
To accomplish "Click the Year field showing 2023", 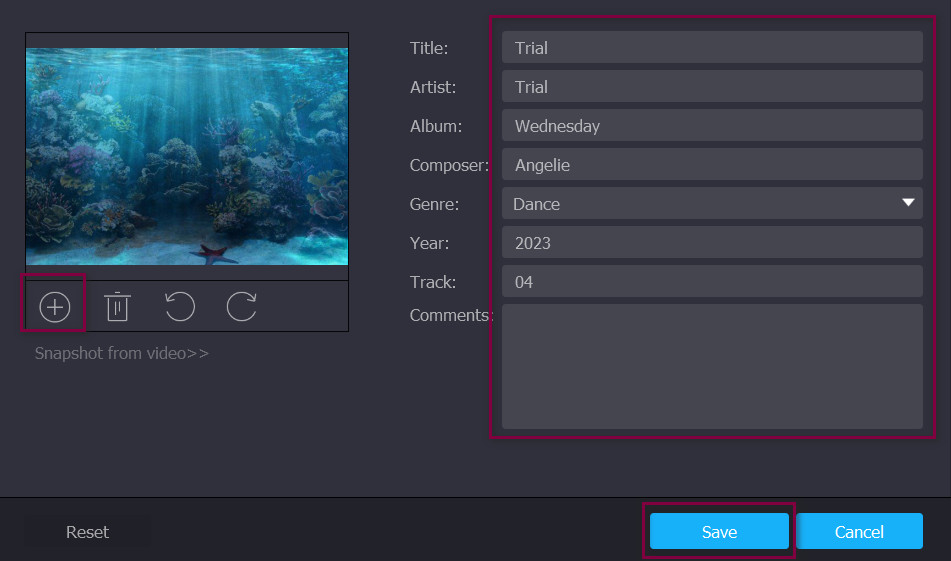I will tap(711, 243).
